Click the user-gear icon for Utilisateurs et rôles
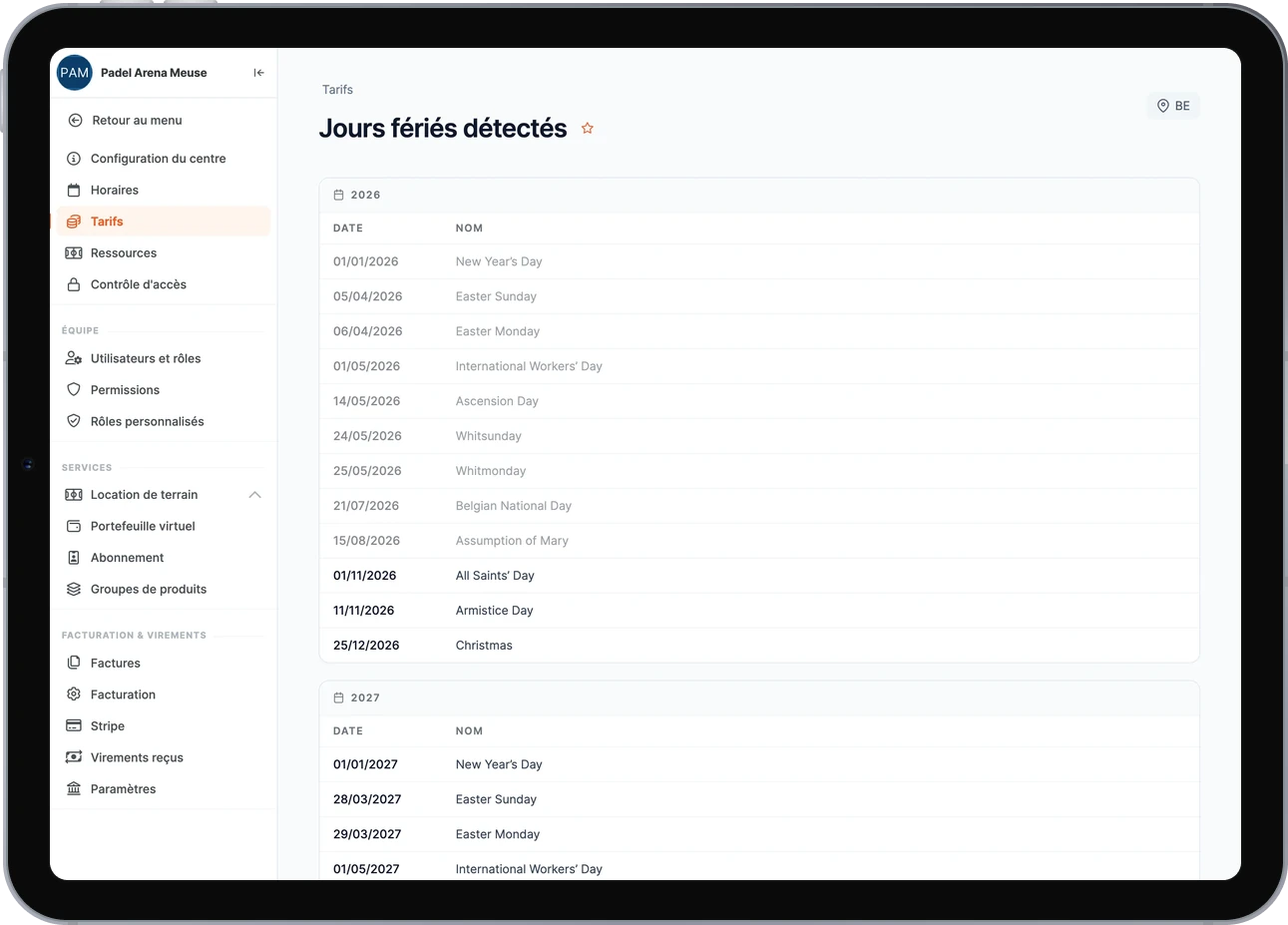This screenshot has height=925, width=1288. click(x=74, y=358)
